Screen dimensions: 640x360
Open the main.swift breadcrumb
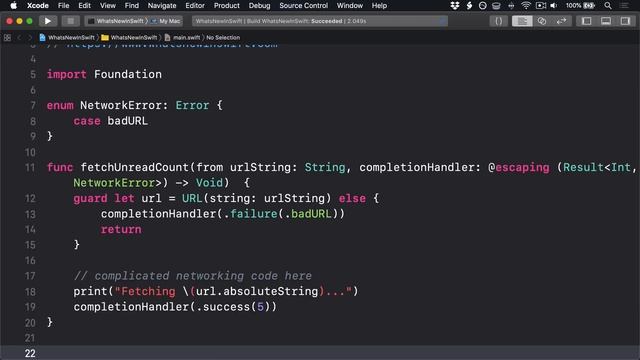click(x=182, y=38)
